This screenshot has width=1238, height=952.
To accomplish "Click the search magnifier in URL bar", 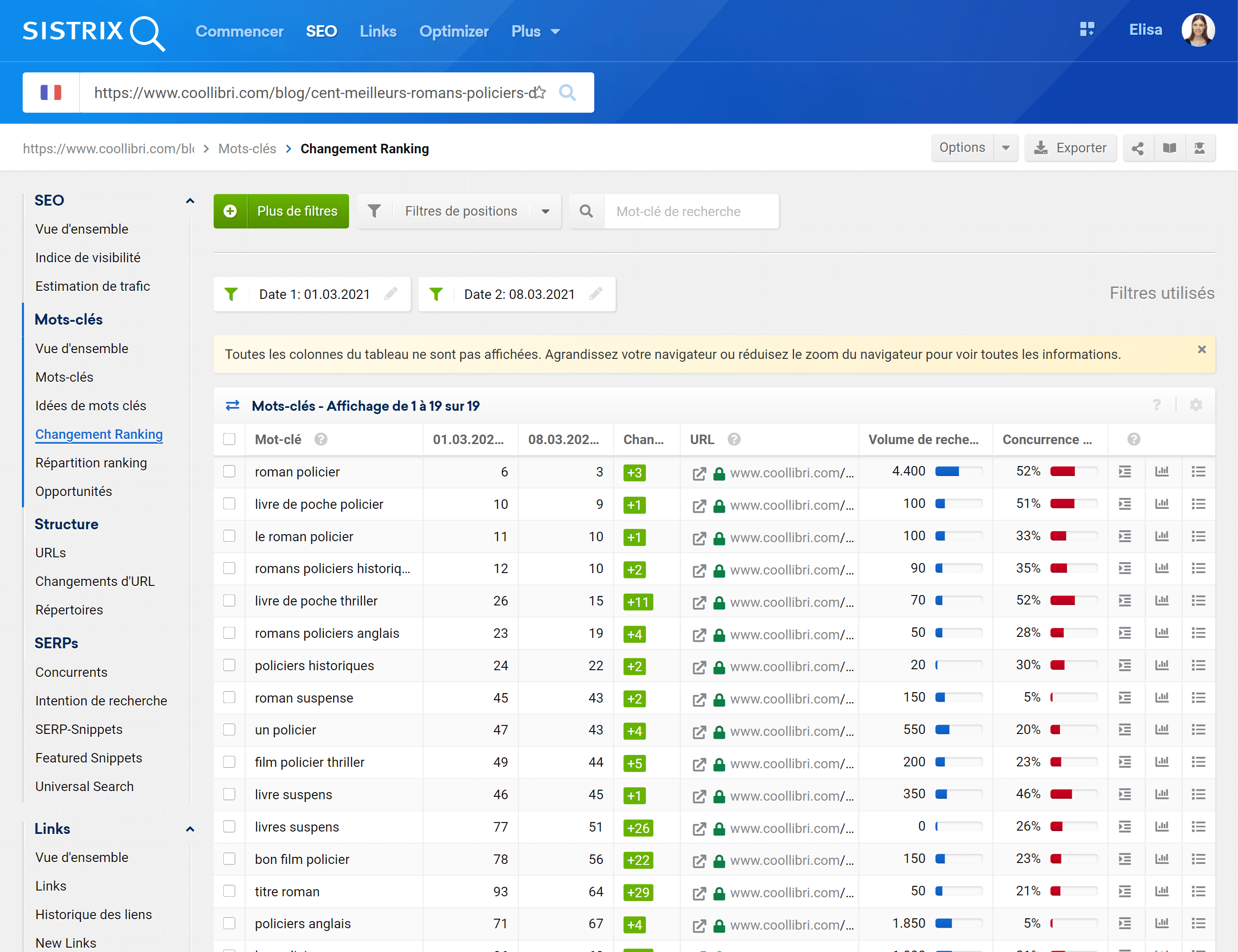I will click(x=568, y=92).
